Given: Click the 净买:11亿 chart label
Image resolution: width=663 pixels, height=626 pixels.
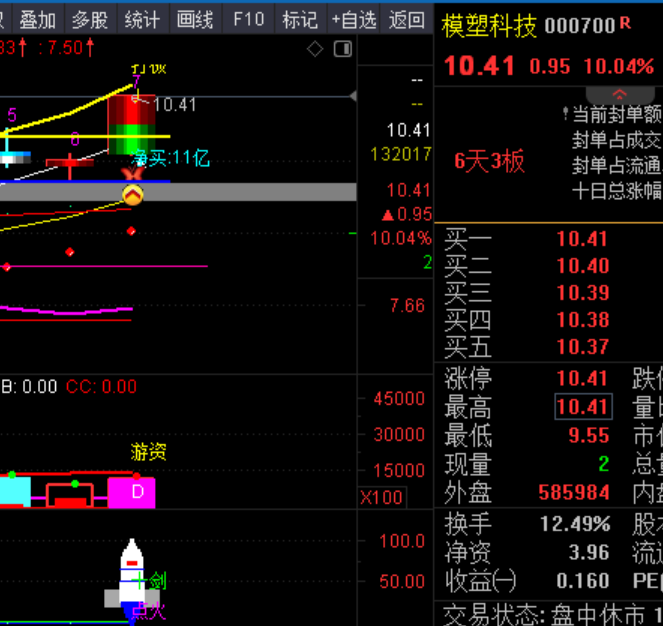Looking at the screenshot, I should point(170,158).
